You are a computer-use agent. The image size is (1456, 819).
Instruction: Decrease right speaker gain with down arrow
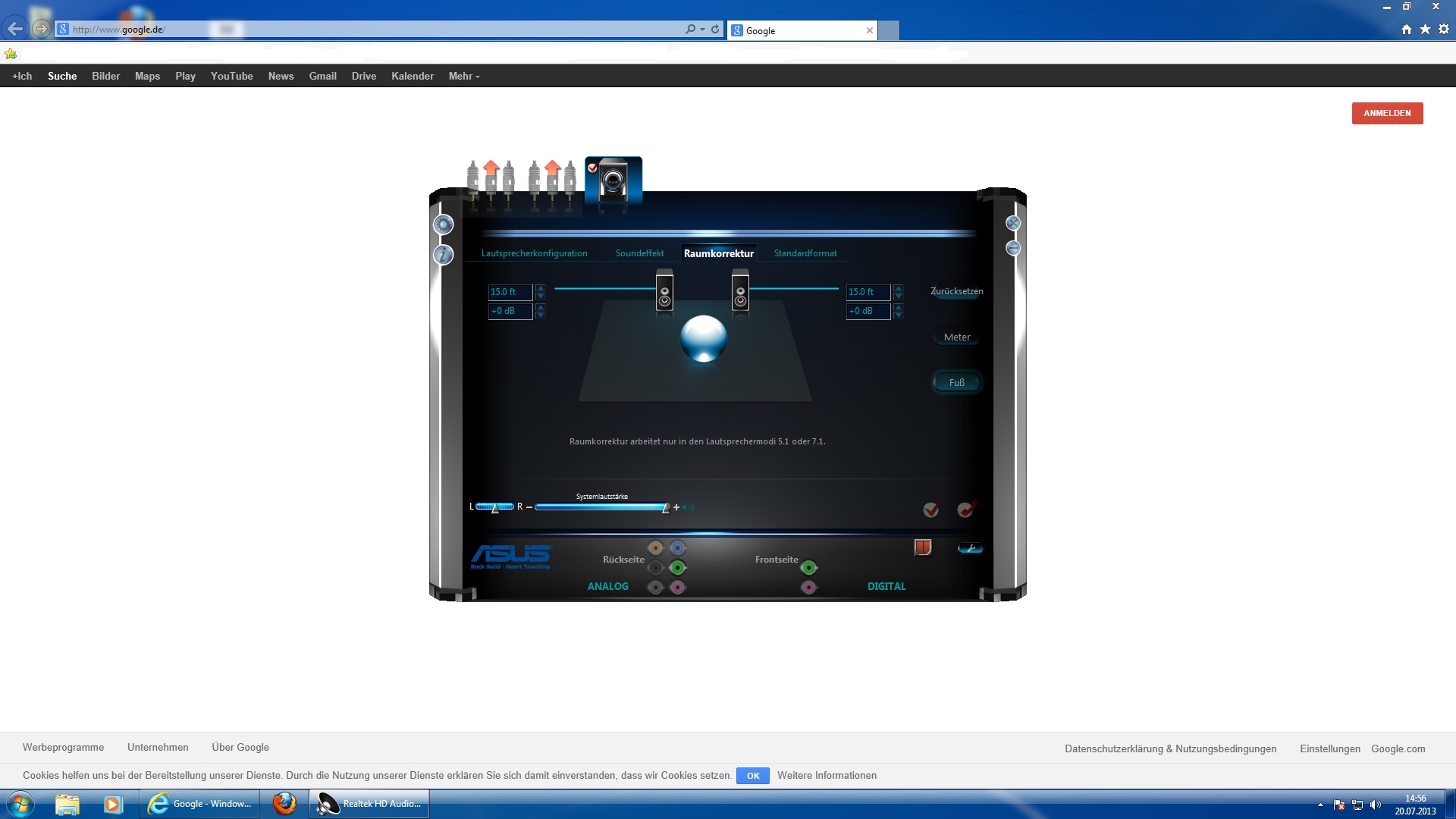(898, 315)
